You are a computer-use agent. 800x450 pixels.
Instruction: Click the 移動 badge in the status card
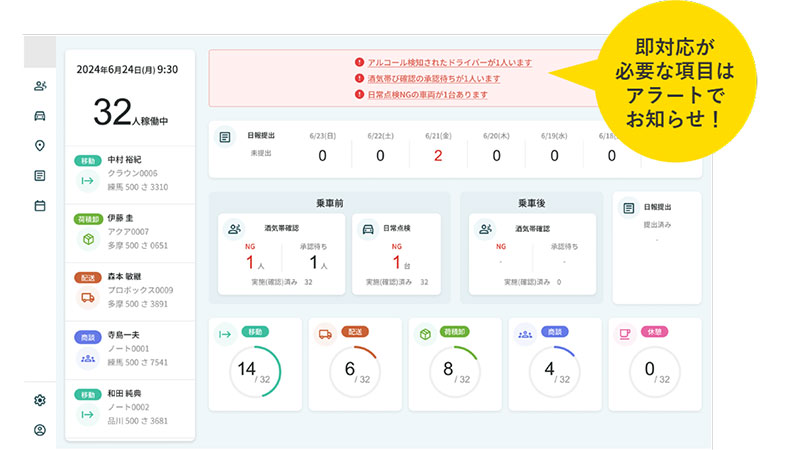tap(255, 332)
